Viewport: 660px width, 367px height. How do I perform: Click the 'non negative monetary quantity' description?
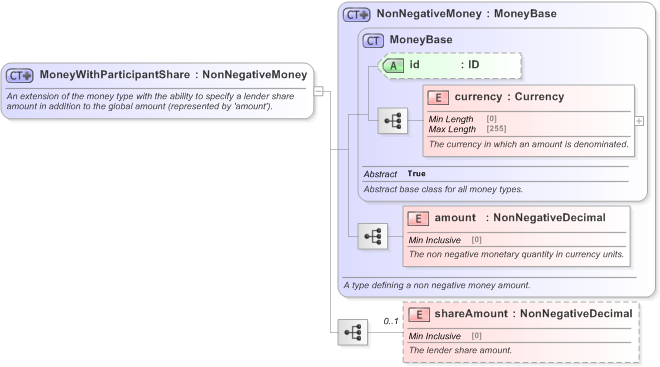coord(516,254)
